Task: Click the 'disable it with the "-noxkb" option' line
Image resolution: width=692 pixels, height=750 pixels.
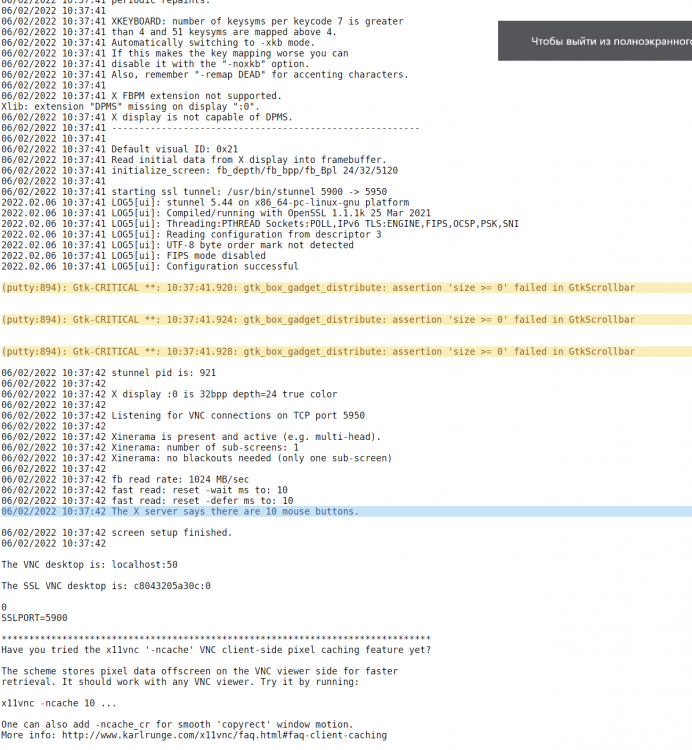Action: click(x=155, y=64)
